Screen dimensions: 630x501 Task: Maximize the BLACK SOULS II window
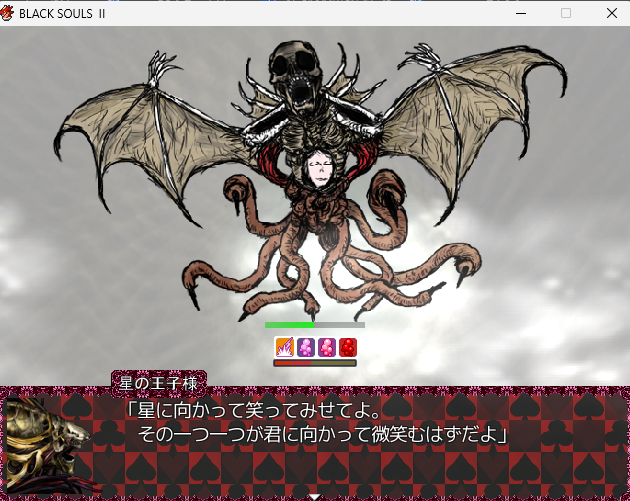pos(566,13)
